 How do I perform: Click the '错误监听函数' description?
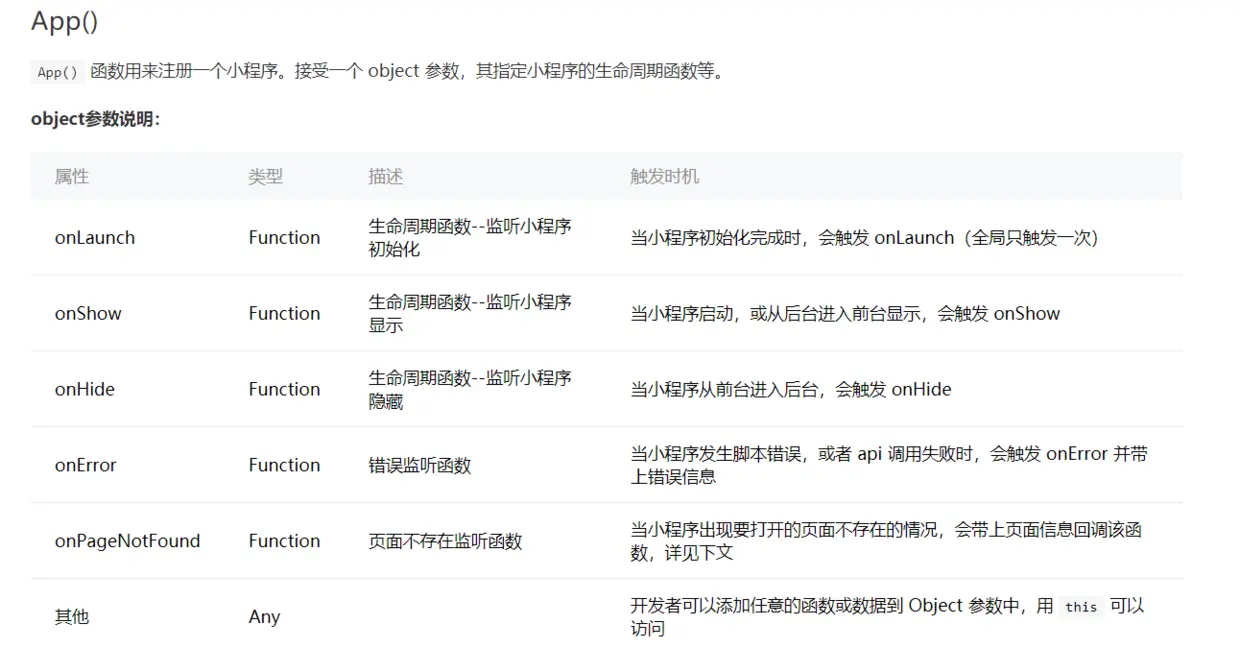420,466
